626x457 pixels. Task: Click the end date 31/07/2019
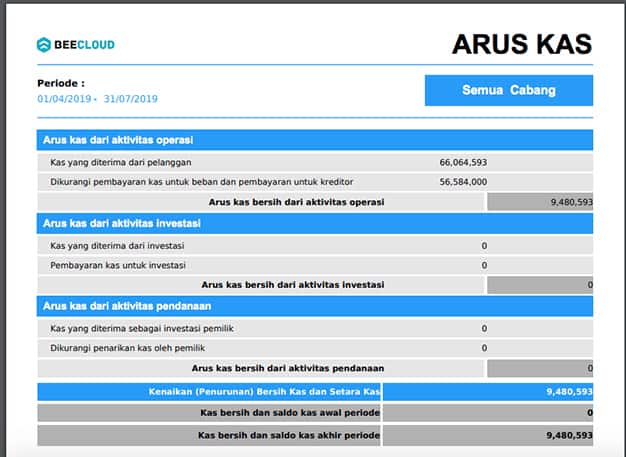tap(130, 99)
